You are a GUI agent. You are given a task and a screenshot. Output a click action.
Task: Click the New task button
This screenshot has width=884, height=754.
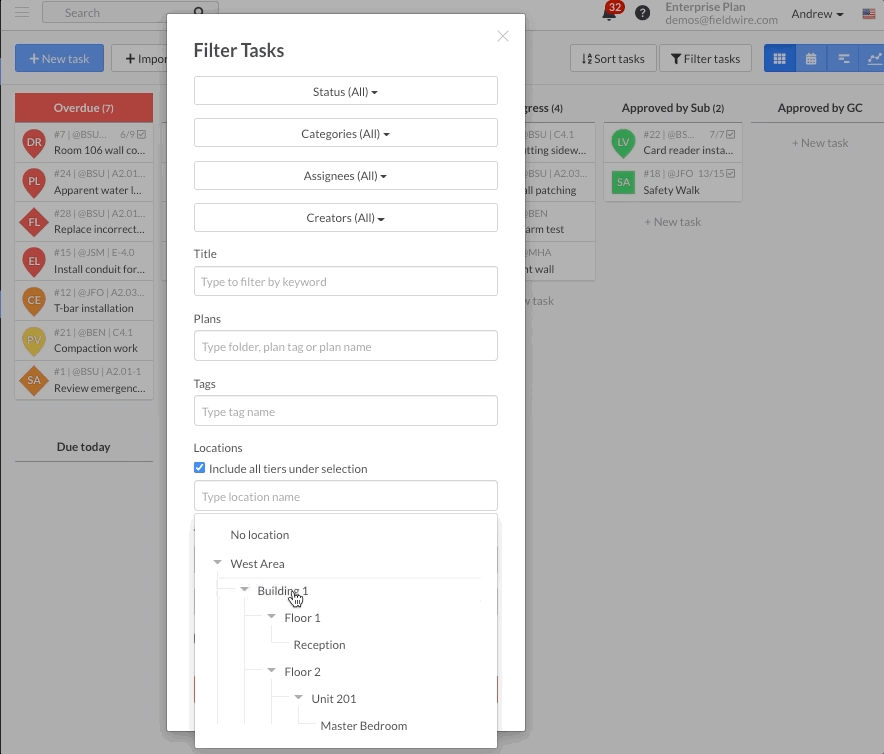point(59,59)
